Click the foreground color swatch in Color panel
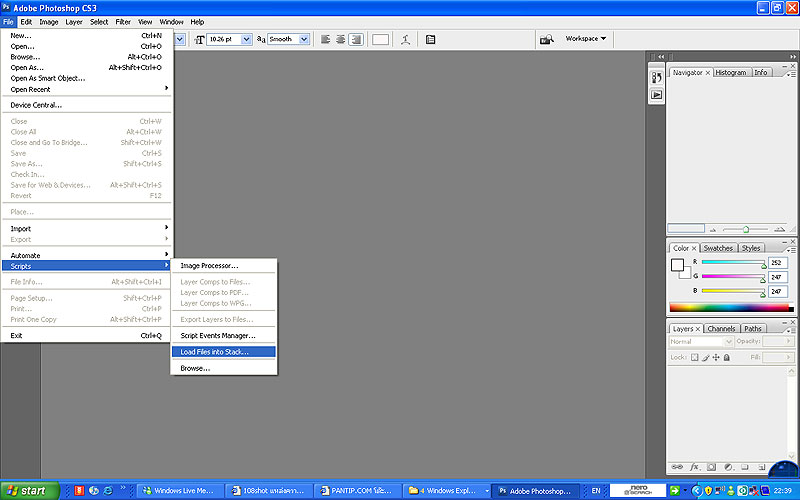The image size is (800, 500). (678, 265)
